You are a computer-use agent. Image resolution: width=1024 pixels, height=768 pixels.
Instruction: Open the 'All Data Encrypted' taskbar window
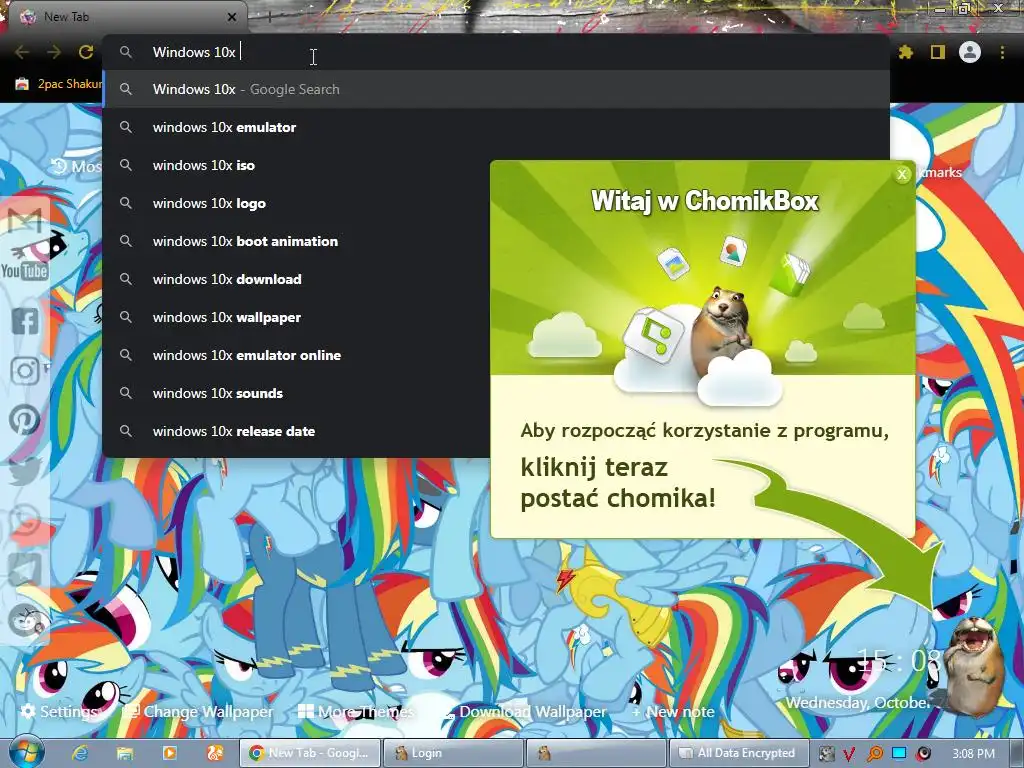click(x=737, y=753)
